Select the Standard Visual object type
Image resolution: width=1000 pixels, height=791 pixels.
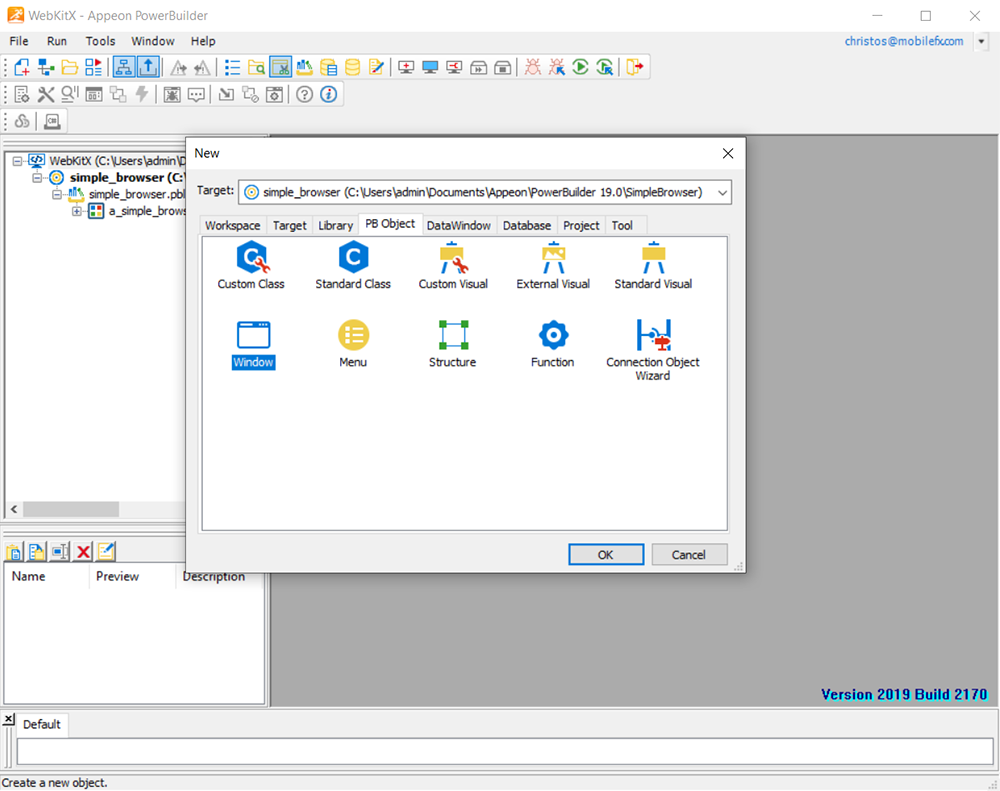[652, 258]
